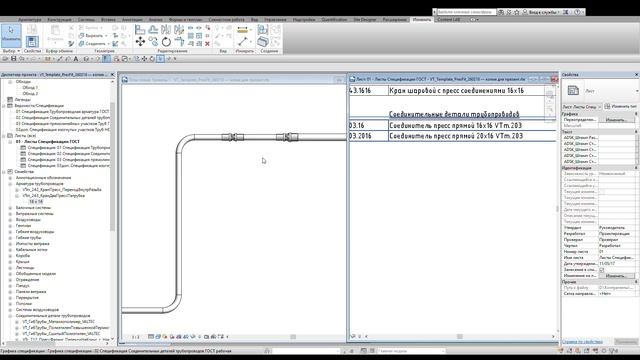Viewport: 640px width, 360px height.
Task: Click the sheet view horizontal scrollbar
Action: click(x=460, y=337)
